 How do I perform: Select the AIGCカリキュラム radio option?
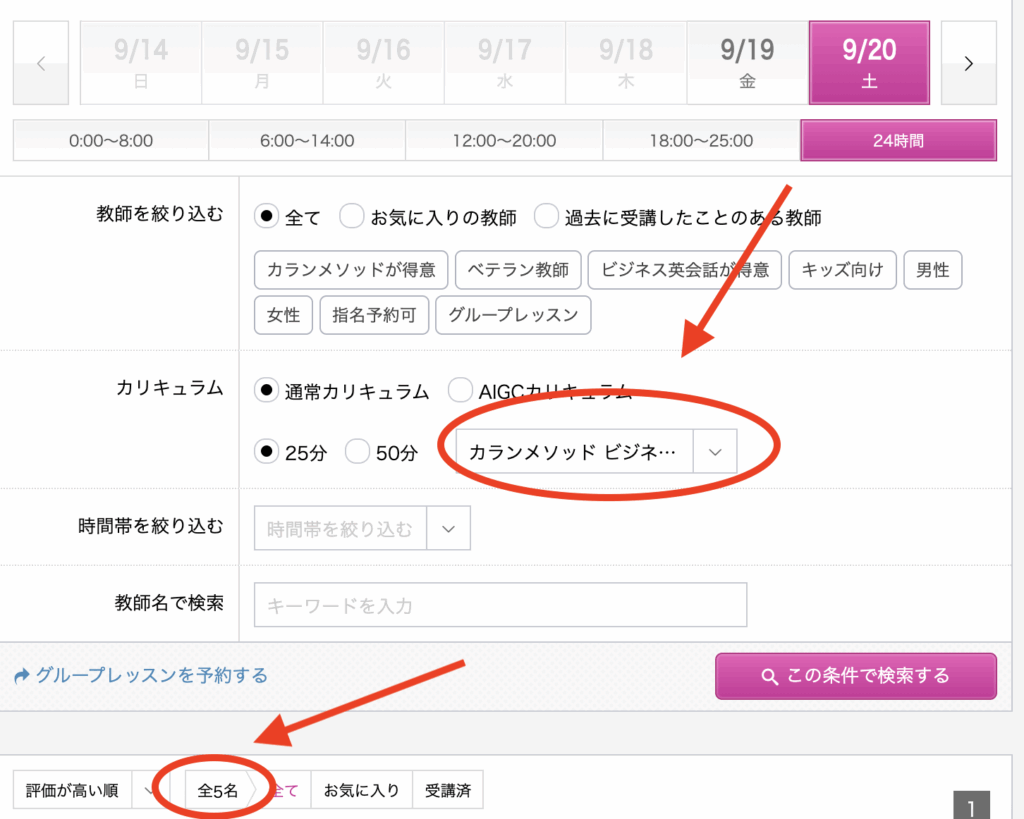(x=460, y=391)
